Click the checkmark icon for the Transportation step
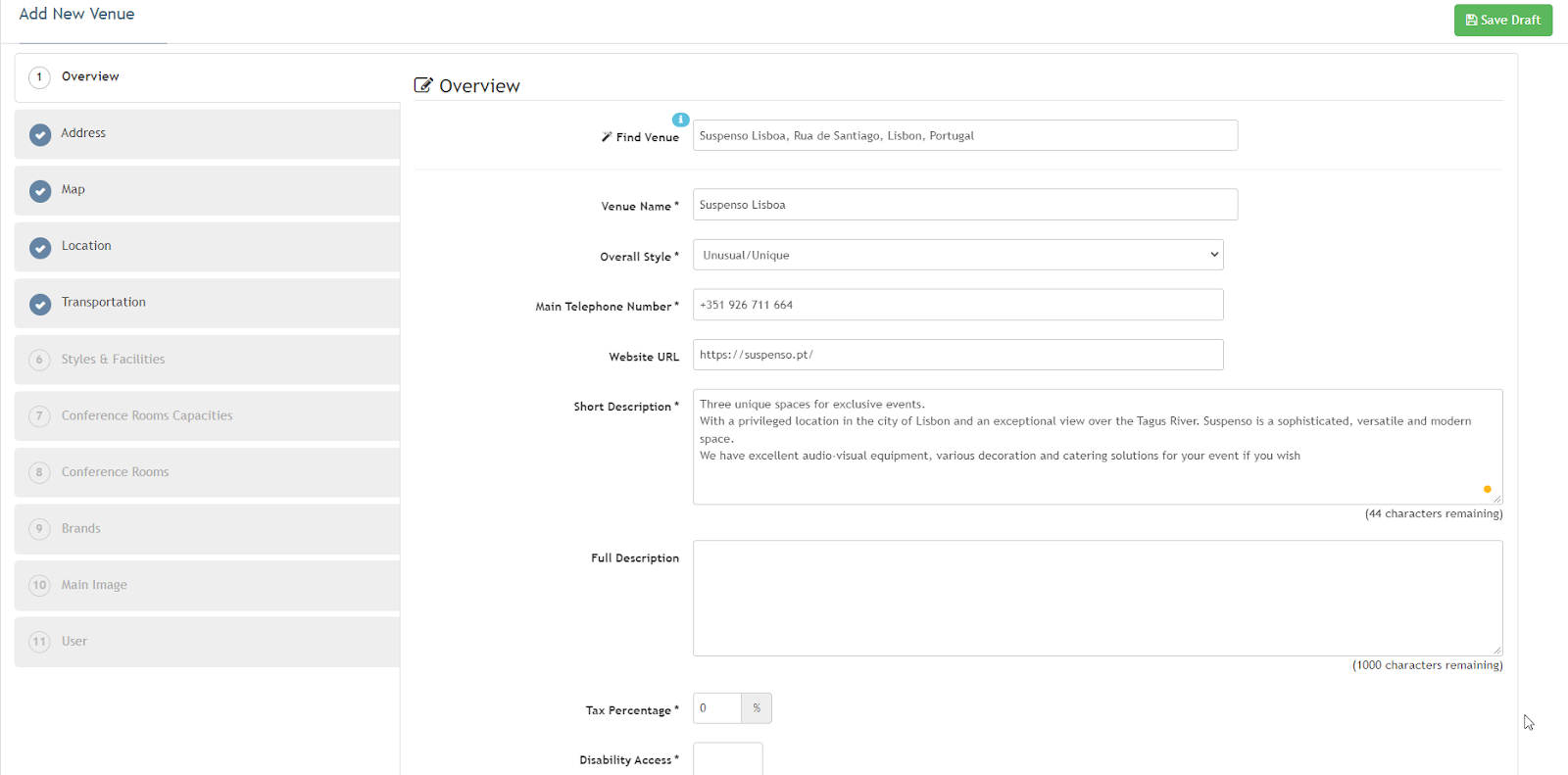 click(40, 304)
